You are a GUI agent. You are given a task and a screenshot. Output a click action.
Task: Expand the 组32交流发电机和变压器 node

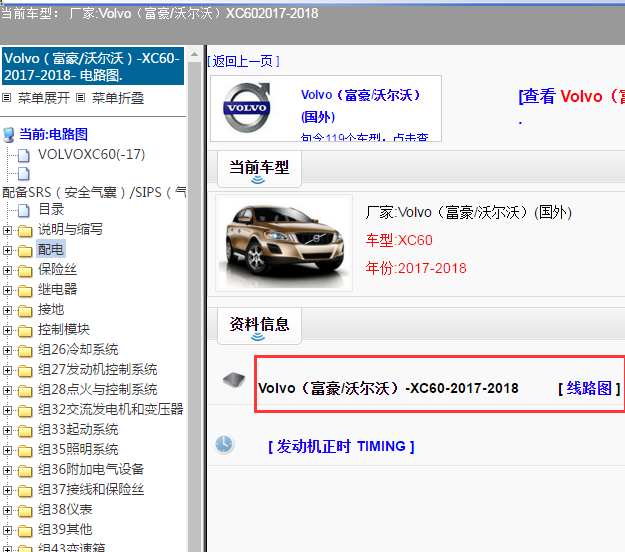7,410
